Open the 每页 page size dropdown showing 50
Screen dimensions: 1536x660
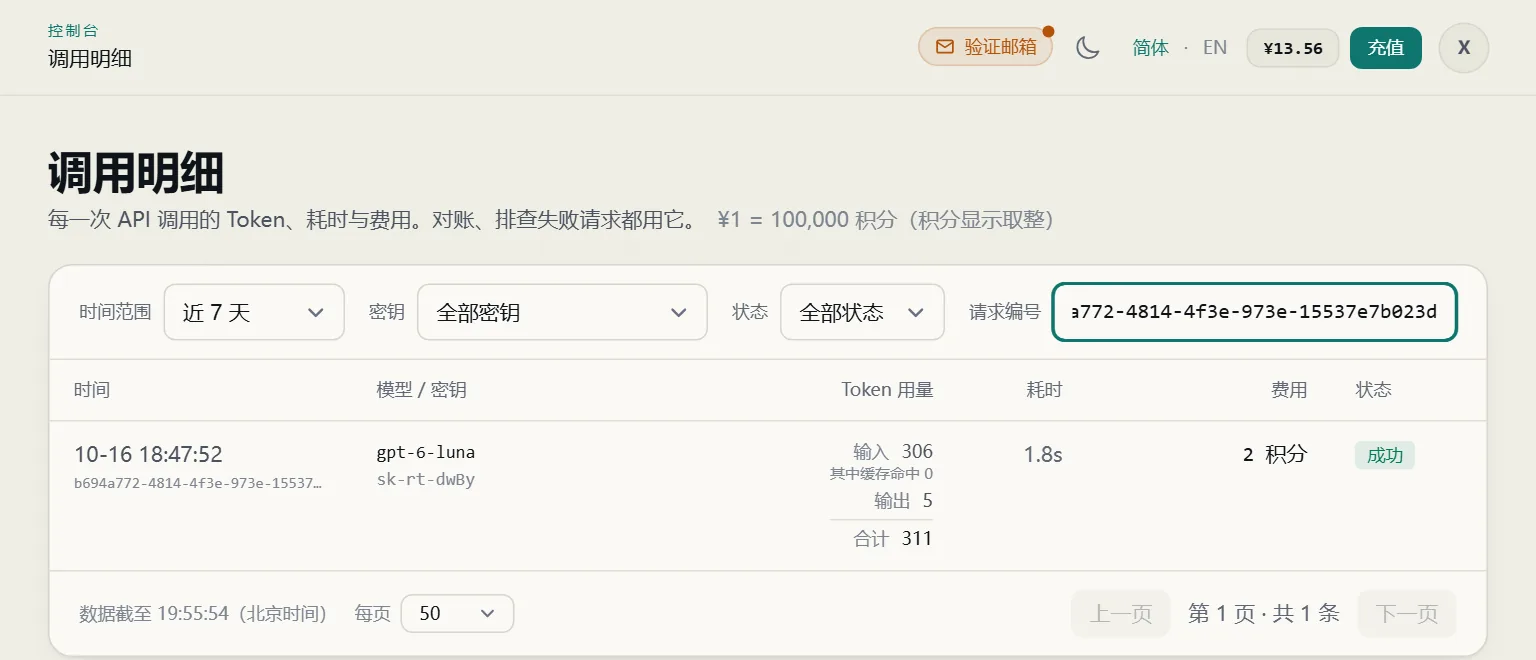[x=457, y=613]
